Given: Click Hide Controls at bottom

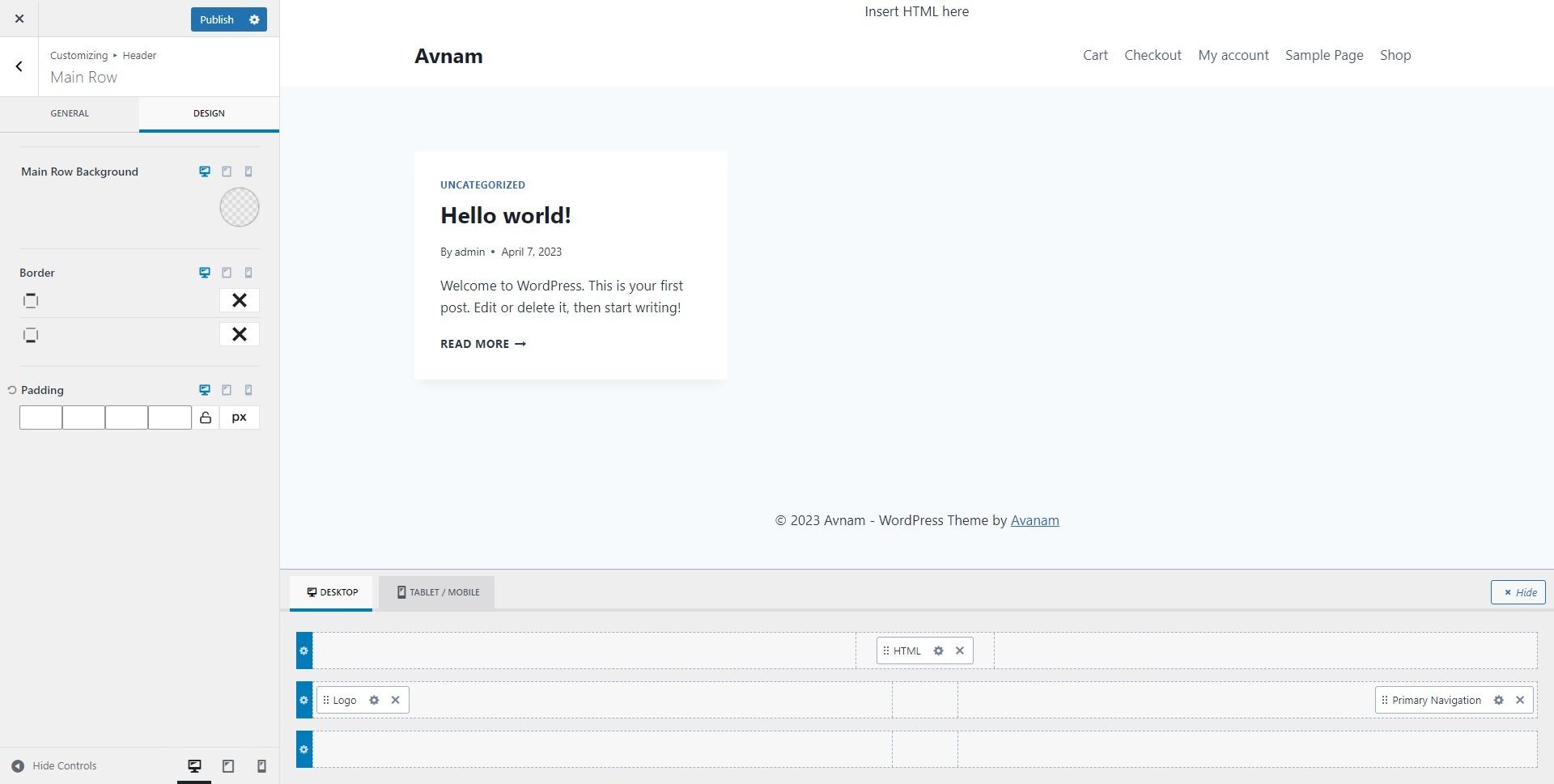Looking at the screenshot, I should [54, 766].
